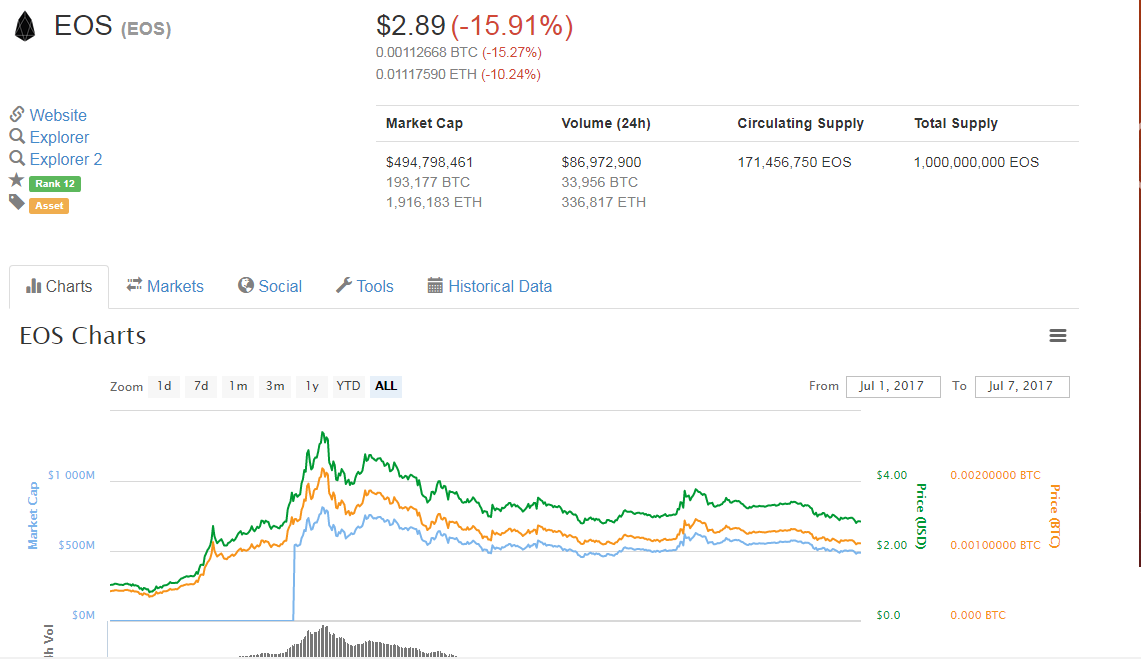1141x659 pixels.
Task: Click the Circulating Supply column header
Action: point(800,124)
